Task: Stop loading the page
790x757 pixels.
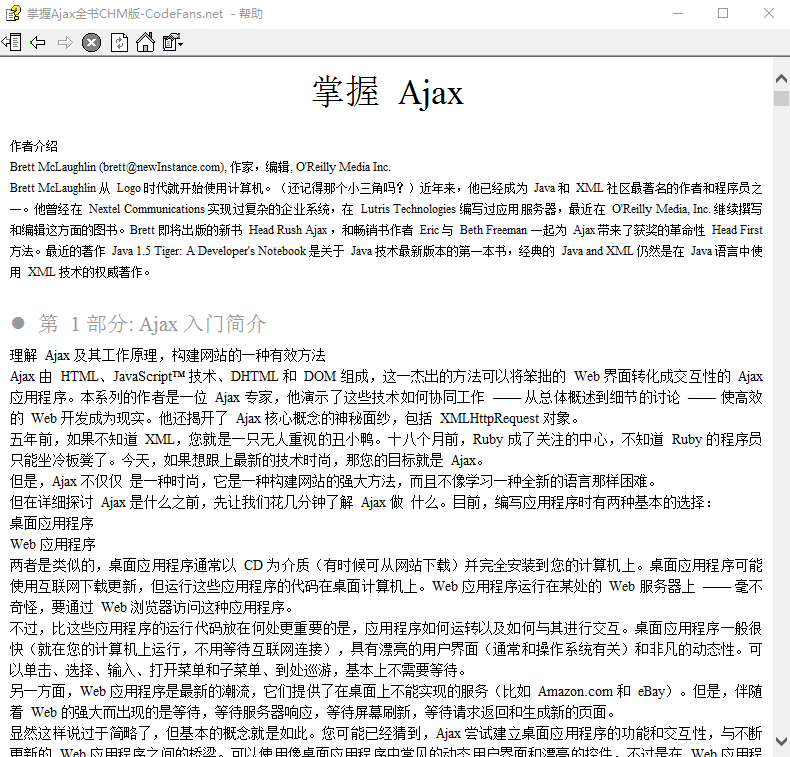Action: click(x=91, y=42)
